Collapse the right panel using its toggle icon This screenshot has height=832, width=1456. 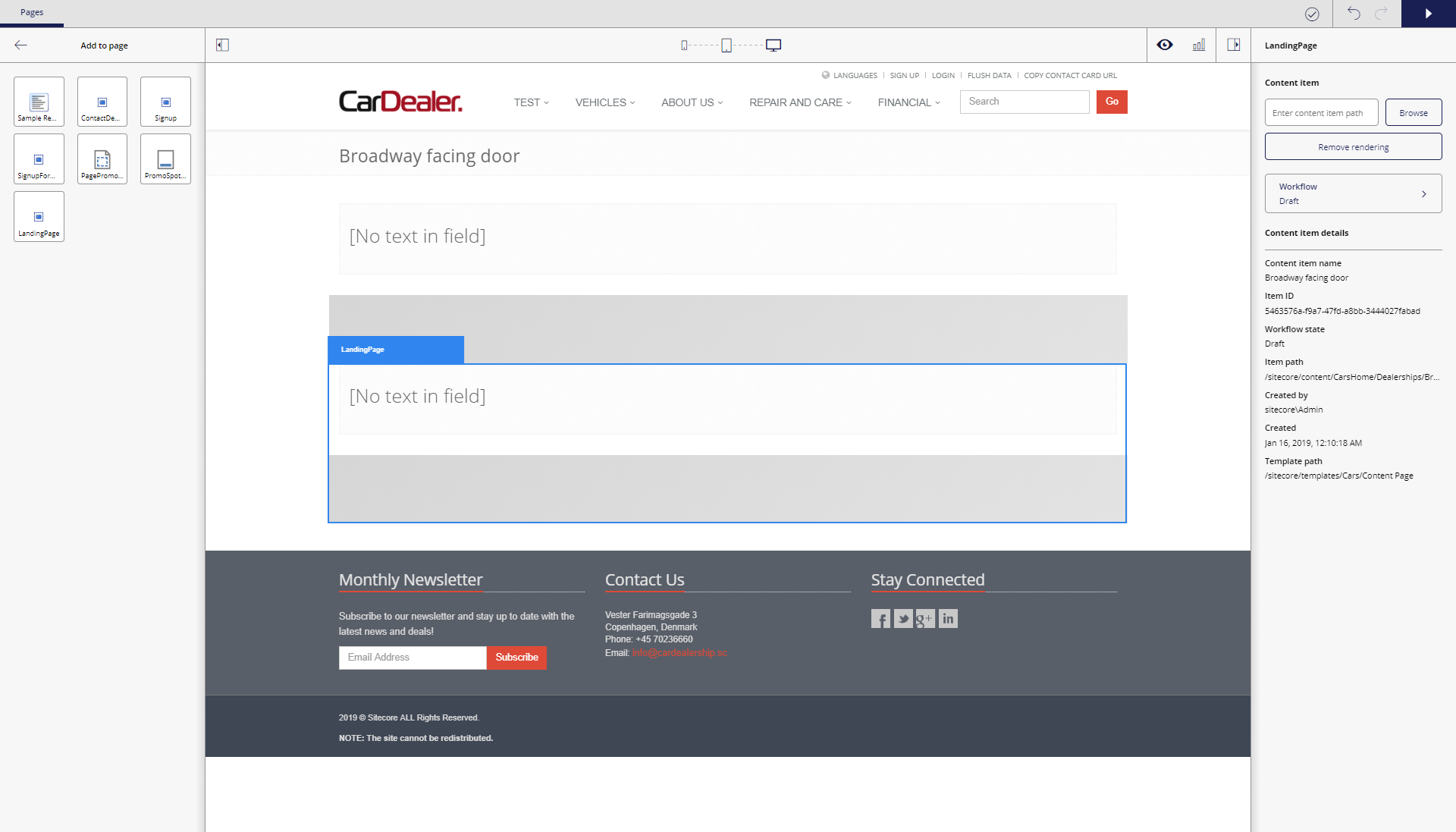click(1234, 46)
